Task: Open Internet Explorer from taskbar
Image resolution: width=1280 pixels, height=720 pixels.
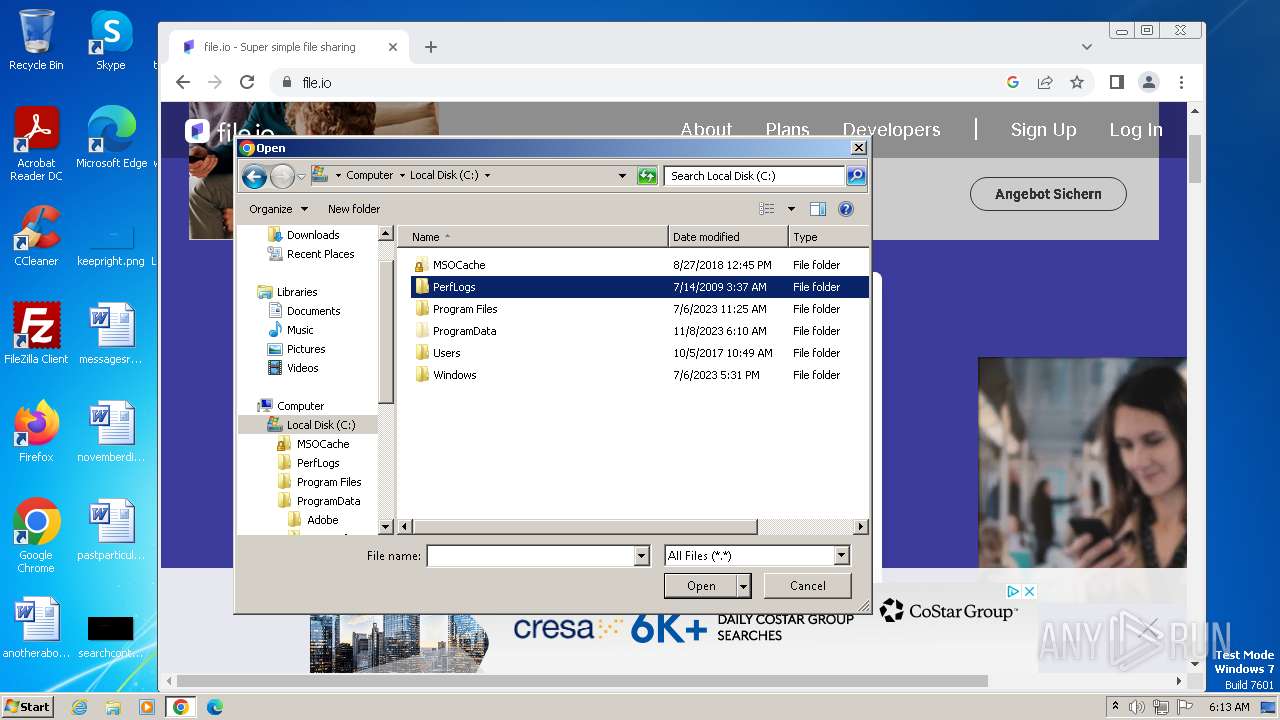Action: [x=80, y=707]
